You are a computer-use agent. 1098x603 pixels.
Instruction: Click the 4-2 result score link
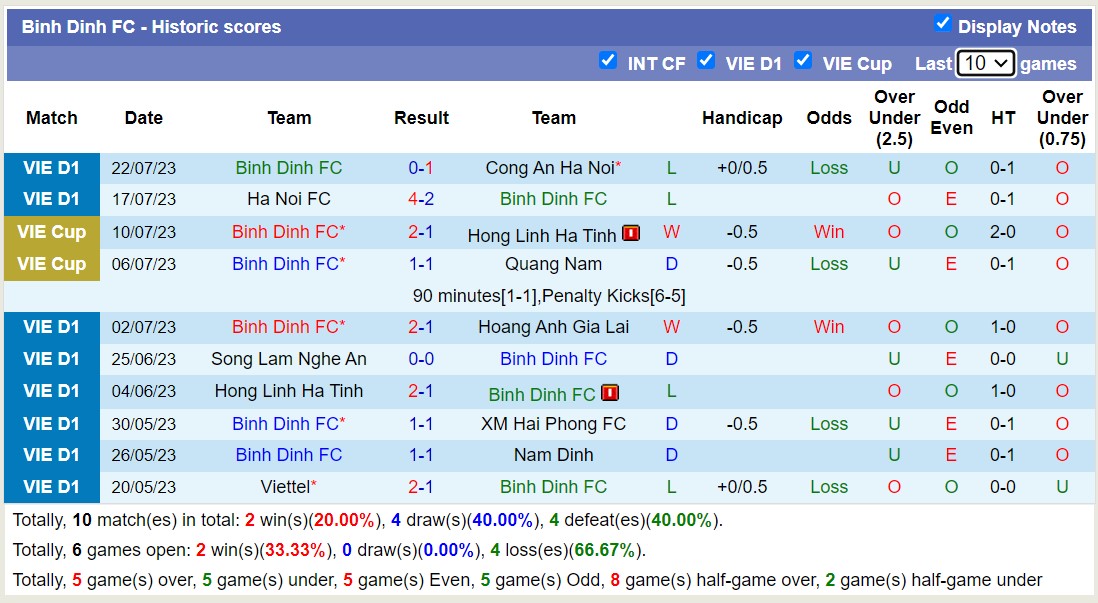[x=421, y=199]
